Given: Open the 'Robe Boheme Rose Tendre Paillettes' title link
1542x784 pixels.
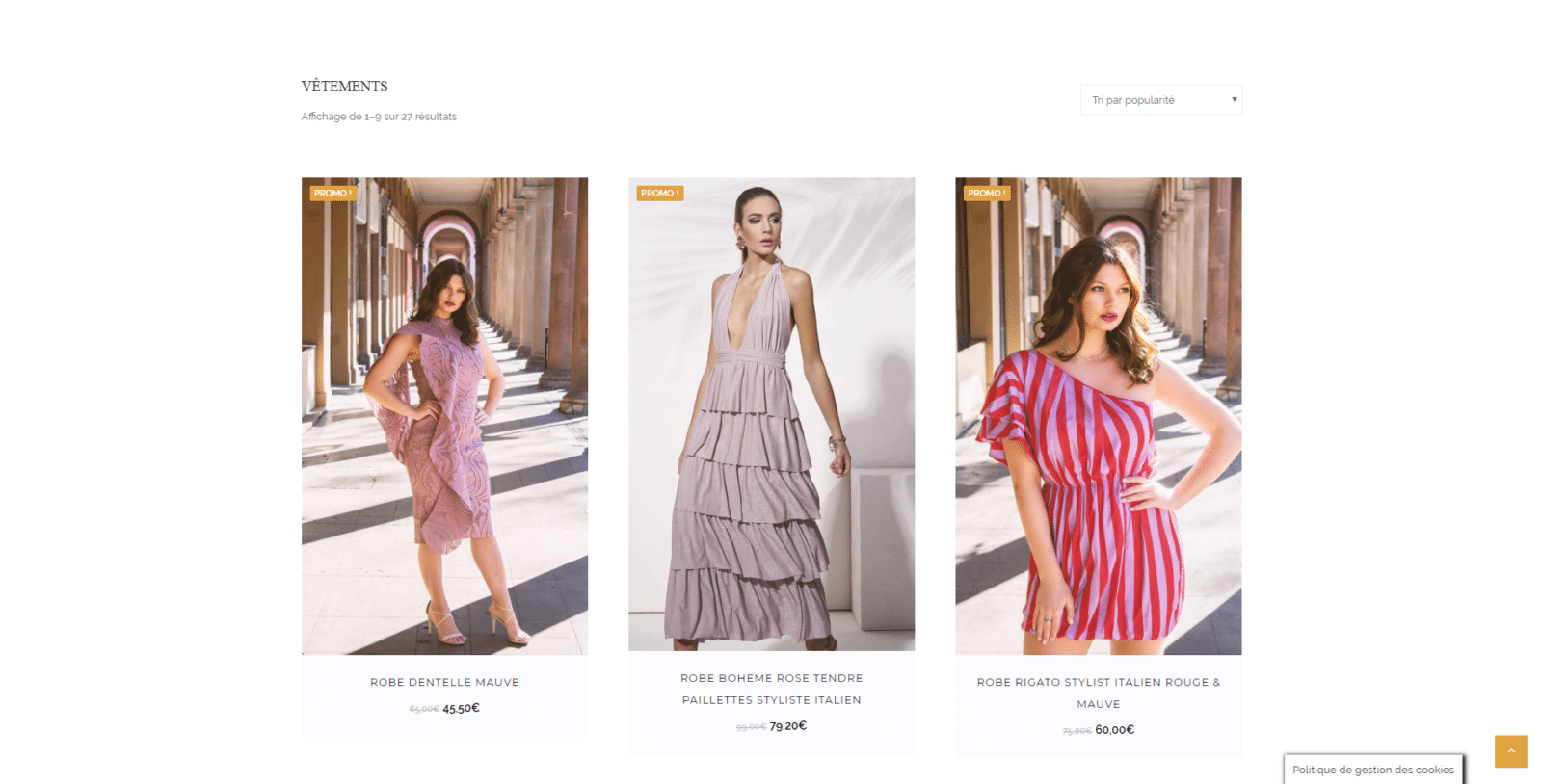Looking at the screenshot, I should [x=771, y=690].
